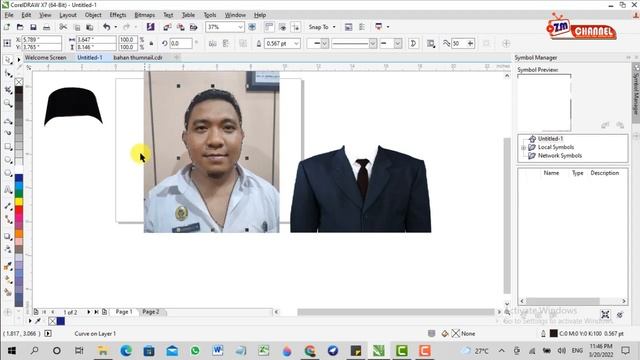Image resolution: width=640 pixels, height=360 pixels.
Task: Toggle show guidelines button
Action: click(x=296, y=27)
